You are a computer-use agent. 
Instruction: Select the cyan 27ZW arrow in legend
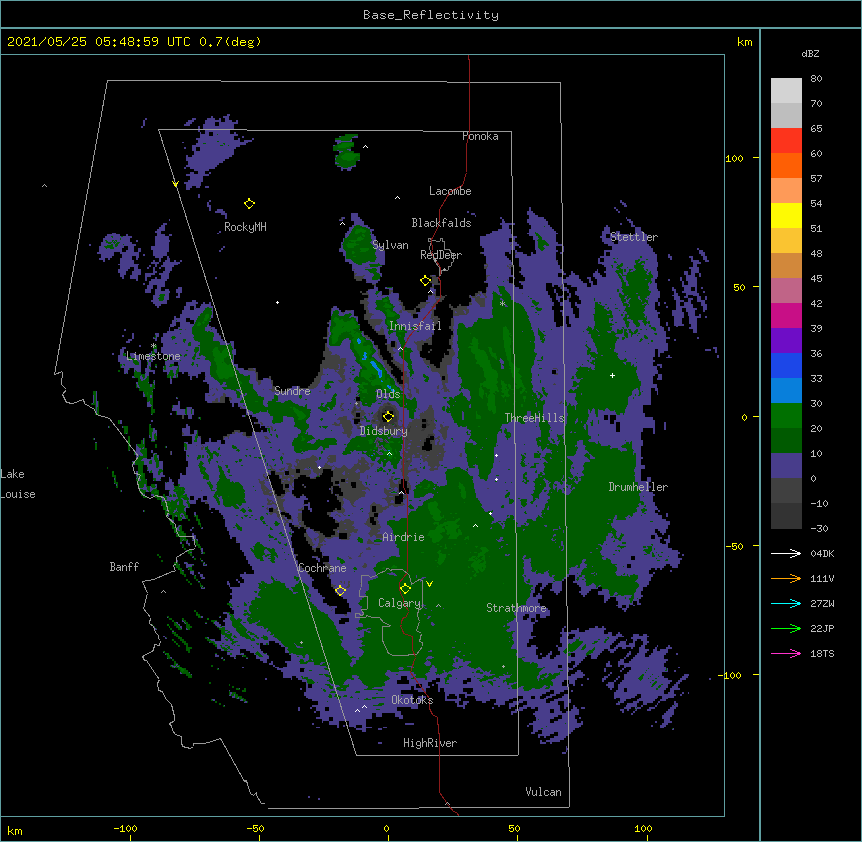786,603
